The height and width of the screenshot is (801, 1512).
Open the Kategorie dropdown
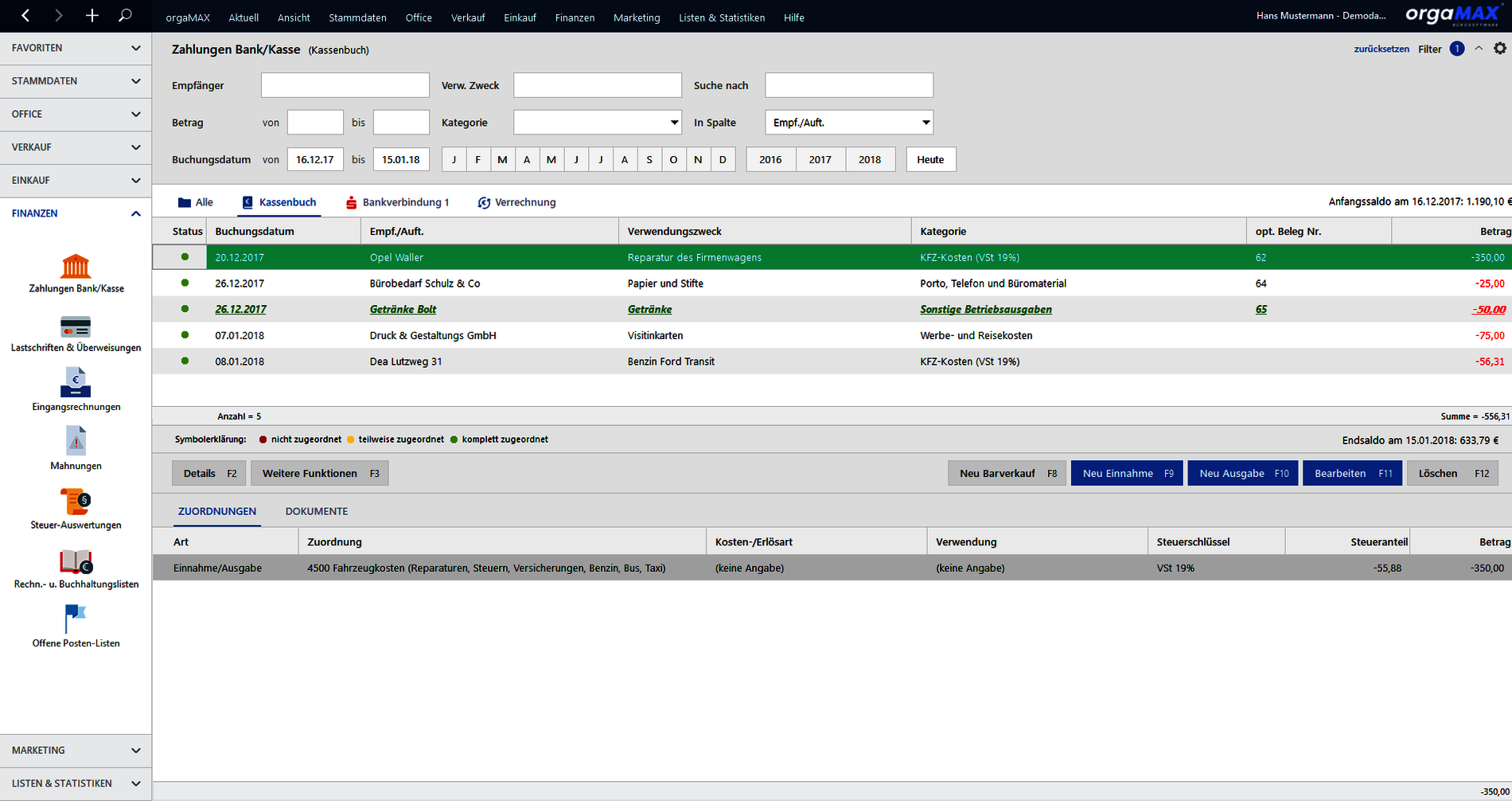pos(598,123)
